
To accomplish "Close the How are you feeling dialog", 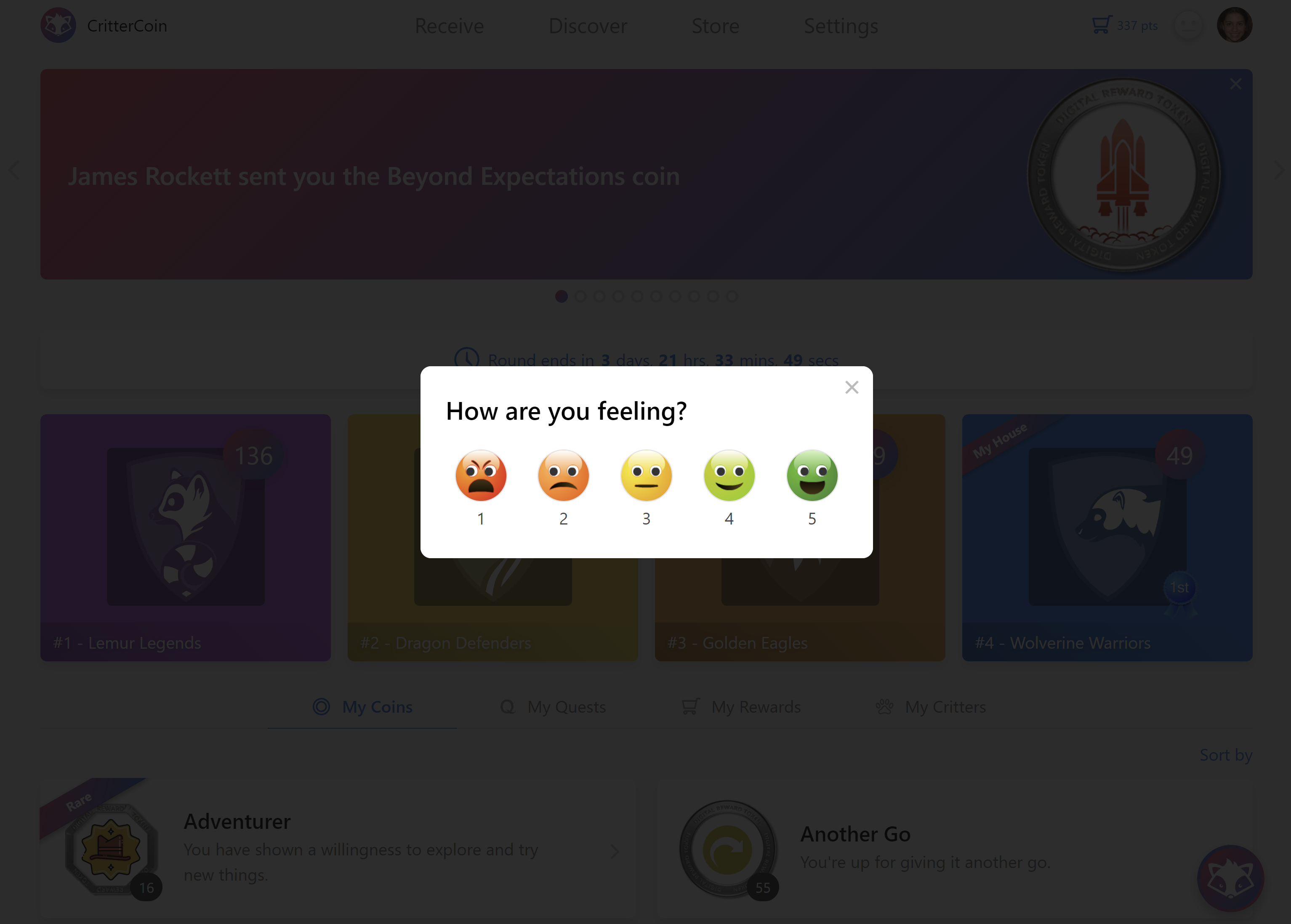I will coord(852,387).
